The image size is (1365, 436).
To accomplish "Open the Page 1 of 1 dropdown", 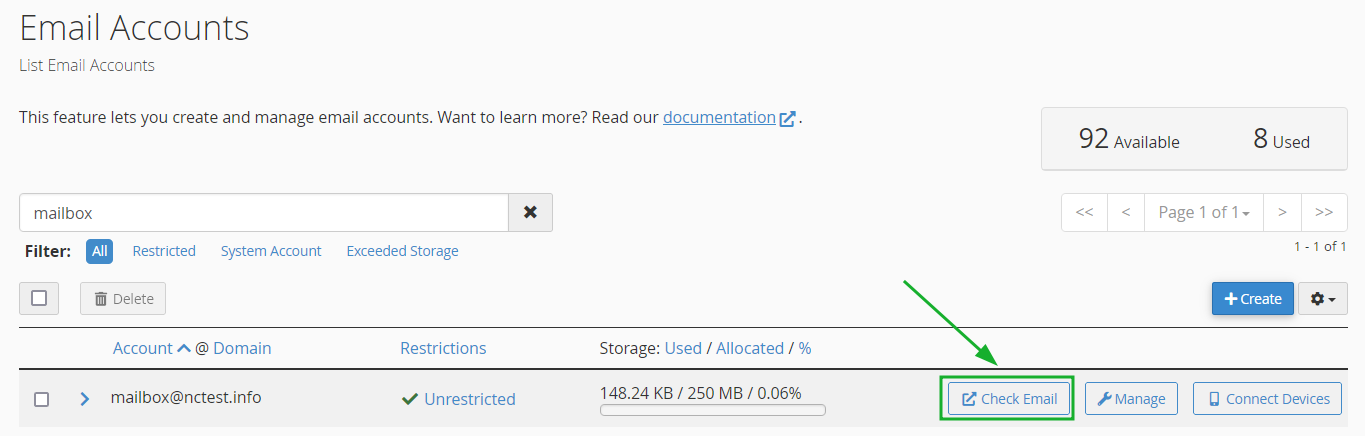I will click(x=1203, y=212).
